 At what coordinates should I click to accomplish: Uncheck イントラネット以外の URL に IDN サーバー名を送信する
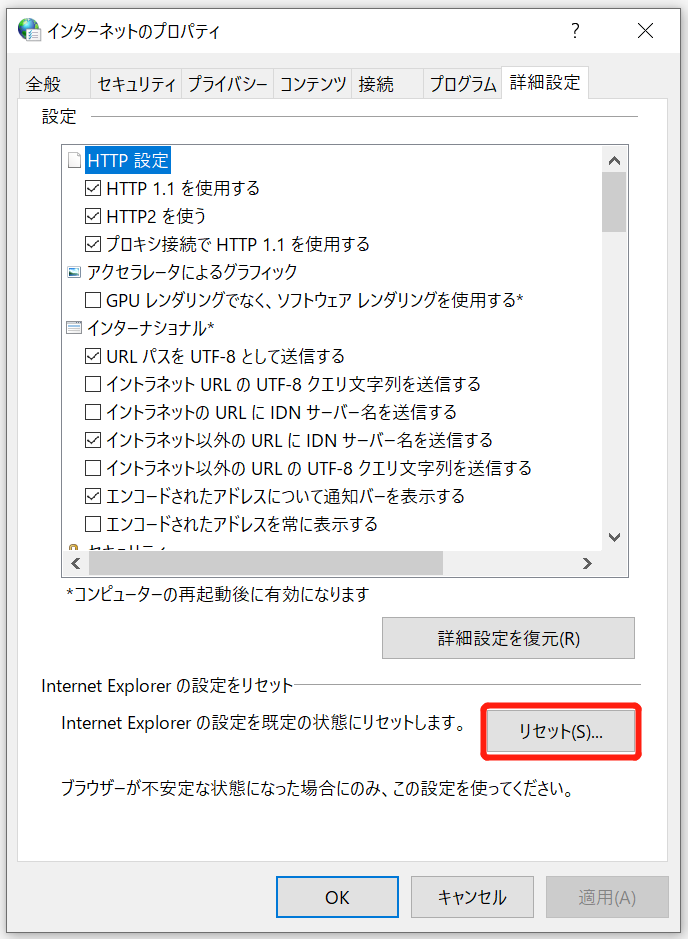point(93,440)
